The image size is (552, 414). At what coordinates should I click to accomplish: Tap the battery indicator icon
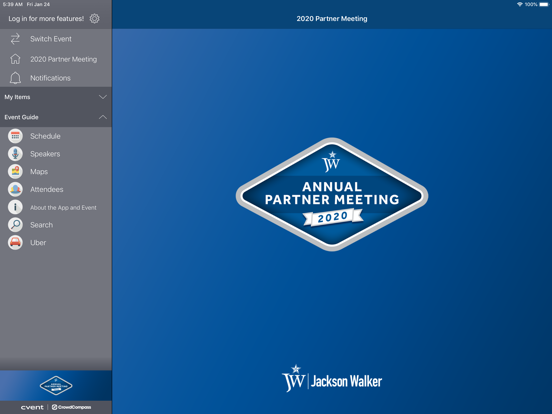544,4
